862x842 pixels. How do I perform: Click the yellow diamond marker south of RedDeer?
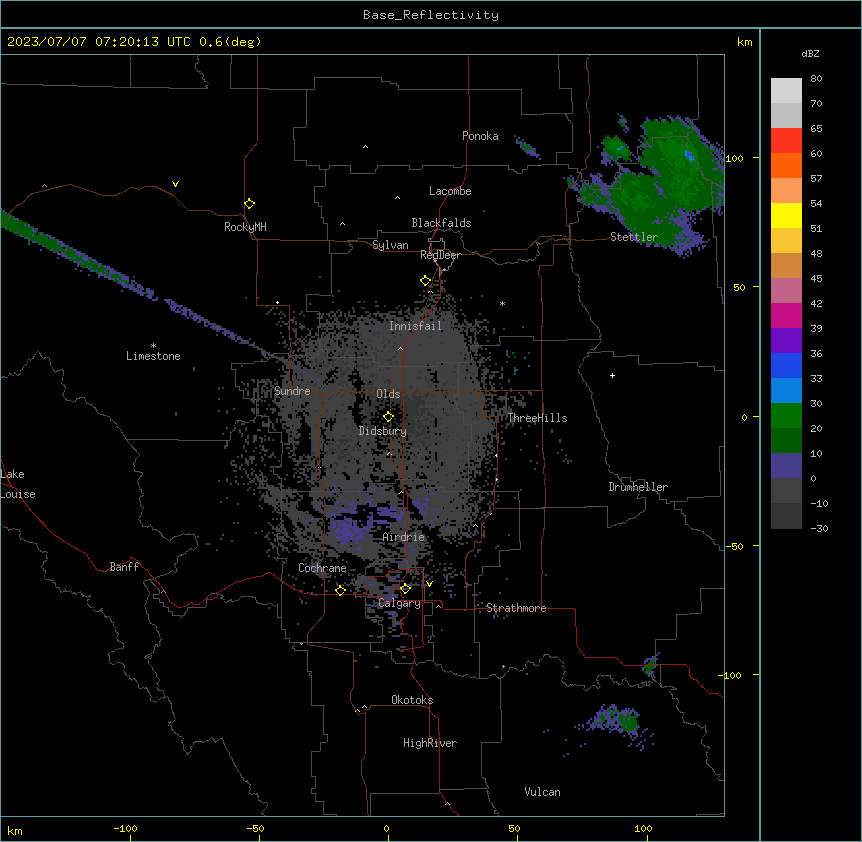tap(425, 281)
